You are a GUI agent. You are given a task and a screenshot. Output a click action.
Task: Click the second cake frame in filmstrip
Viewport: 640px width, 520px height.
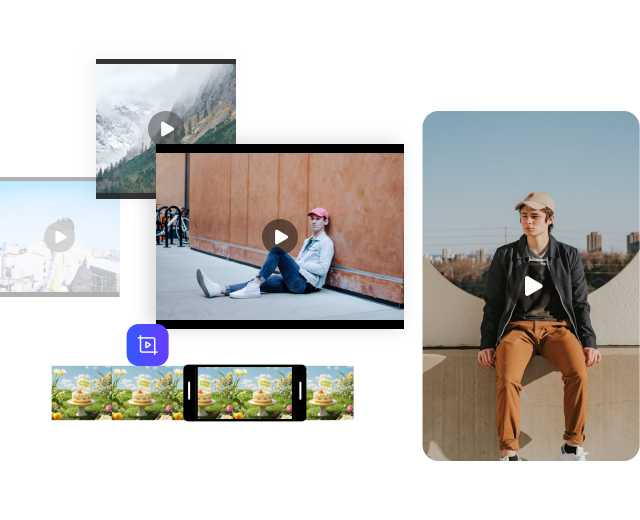(142, 393)
